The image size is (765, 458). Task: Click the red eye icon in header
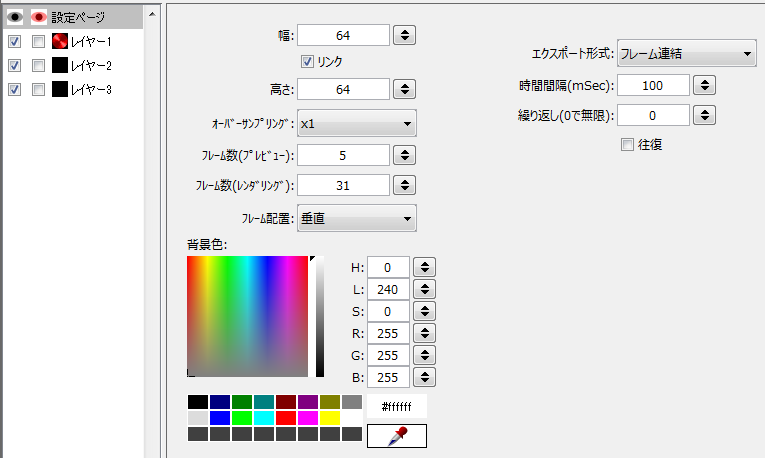(x=39, y=18)
